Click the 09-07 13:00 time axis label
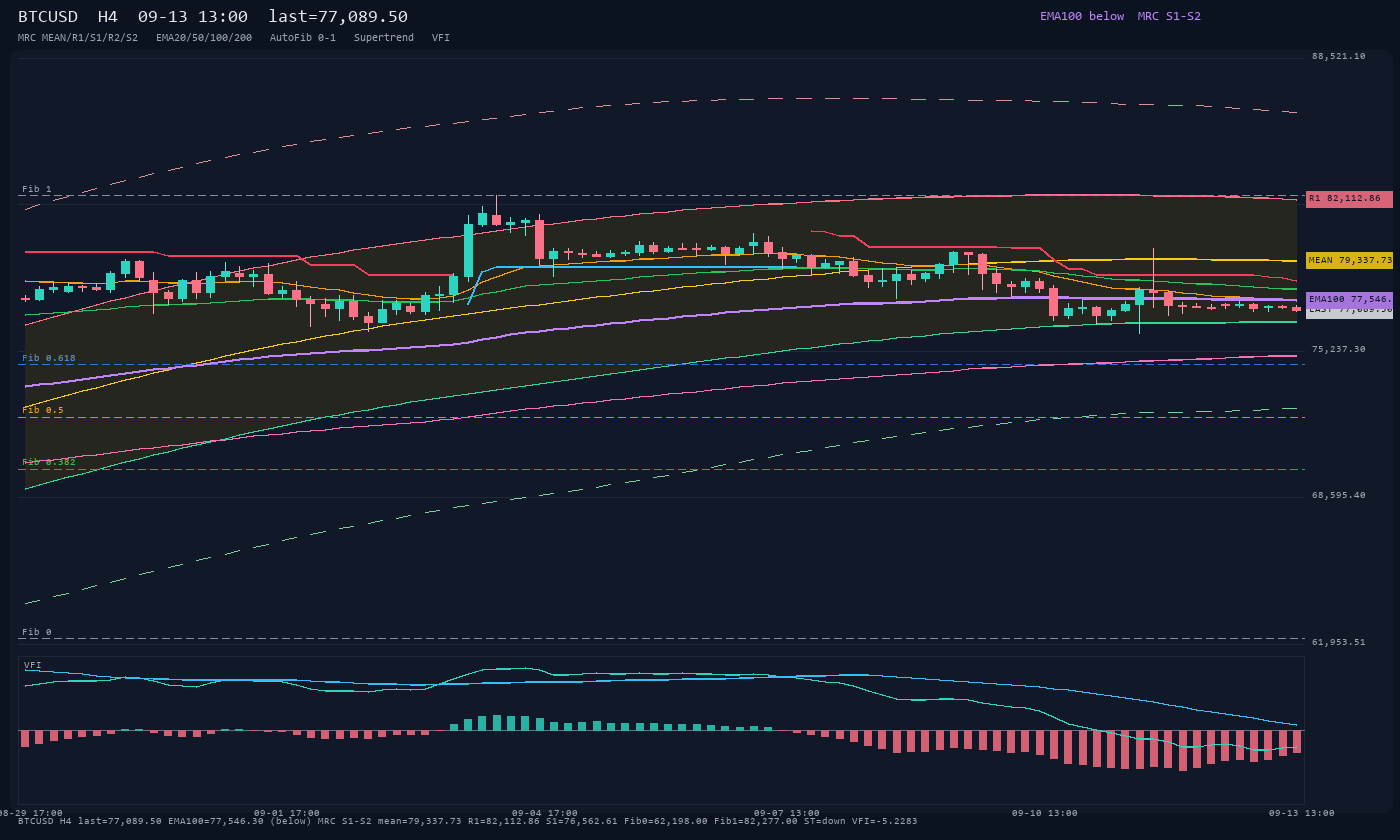 tap(787, 813)
